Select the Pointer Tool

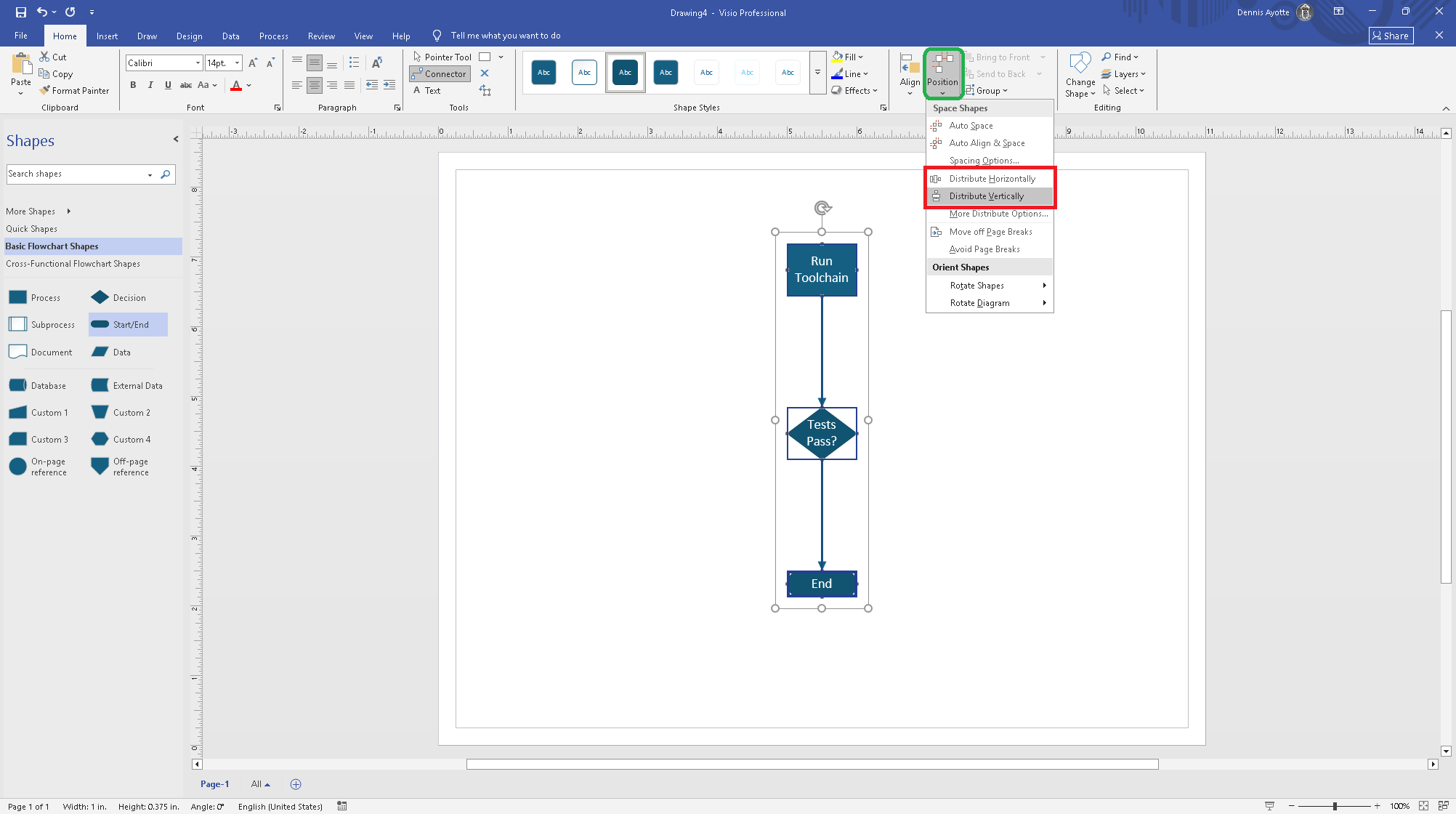point(442,57)
